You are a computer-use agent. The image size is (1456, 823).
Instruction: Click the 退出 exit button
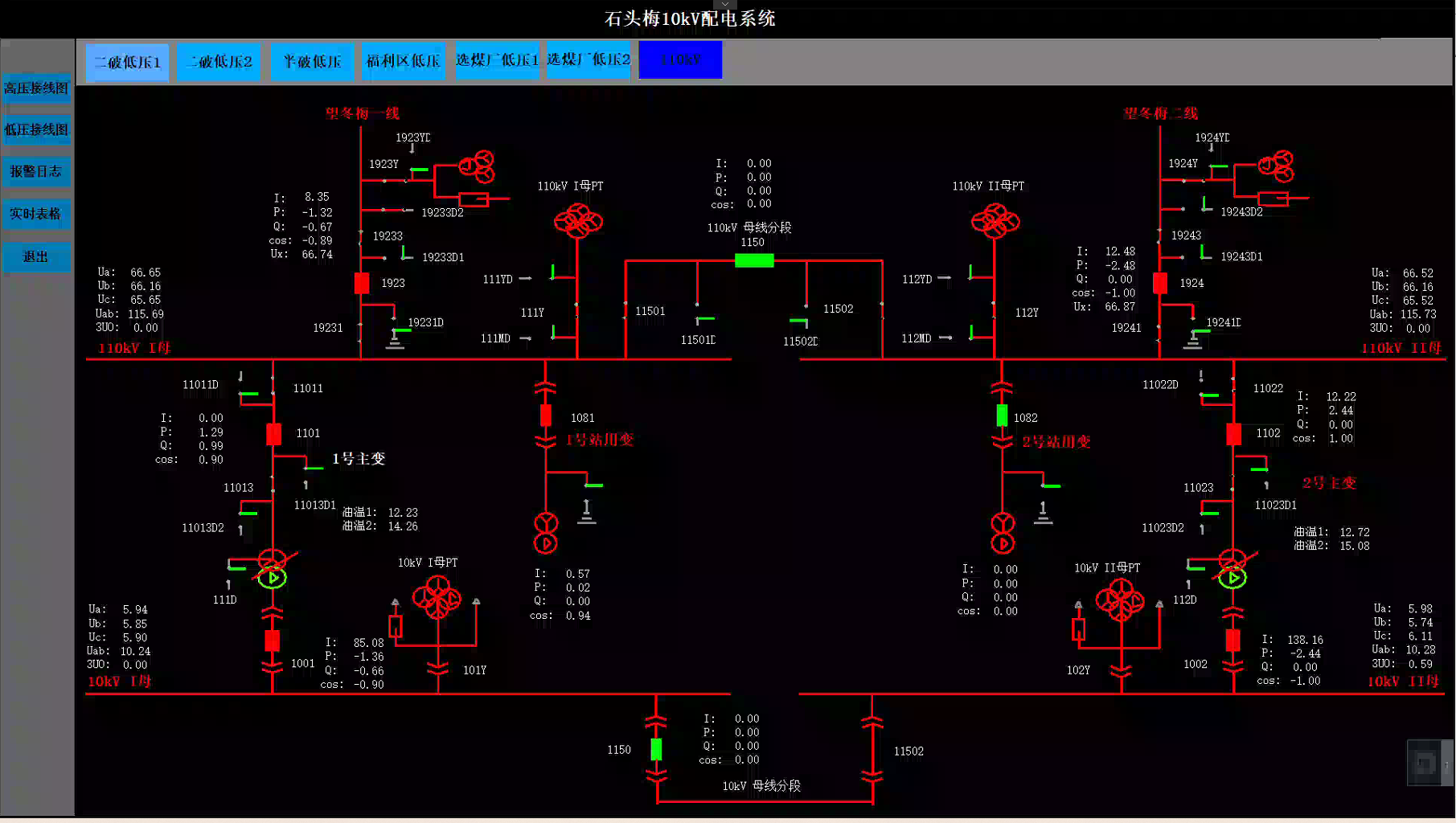click(x=36, y=256)
